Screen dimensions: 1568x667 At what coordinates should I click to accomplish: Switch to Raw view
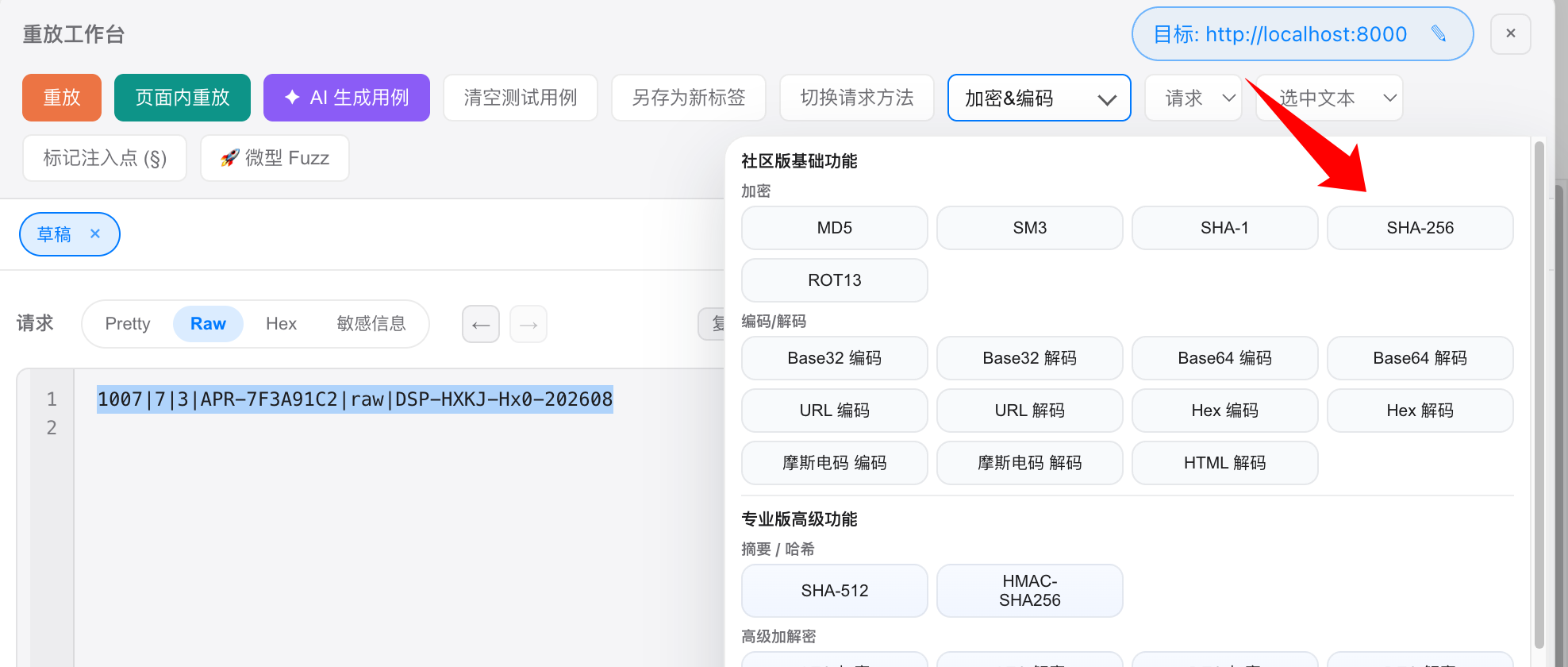point(208,324)
